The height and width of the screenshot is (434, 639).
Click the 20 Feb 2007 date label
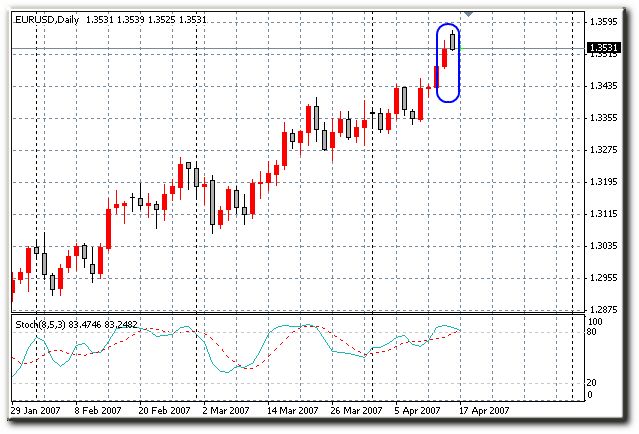click(x=164, y=410)
